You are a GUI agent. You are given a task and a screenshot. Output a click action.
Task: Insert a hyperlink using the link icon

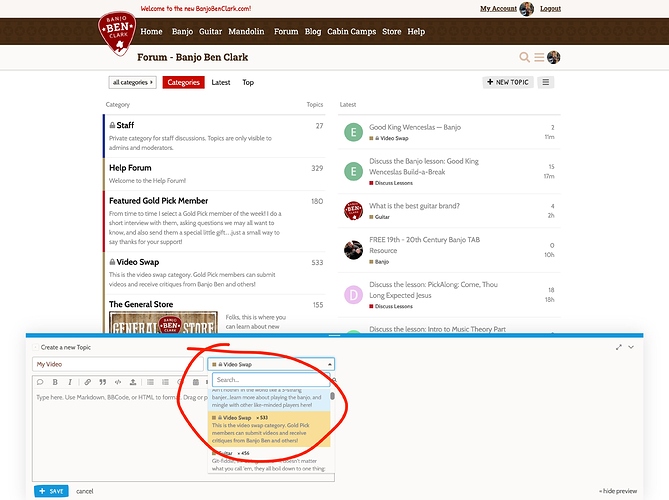88,382
